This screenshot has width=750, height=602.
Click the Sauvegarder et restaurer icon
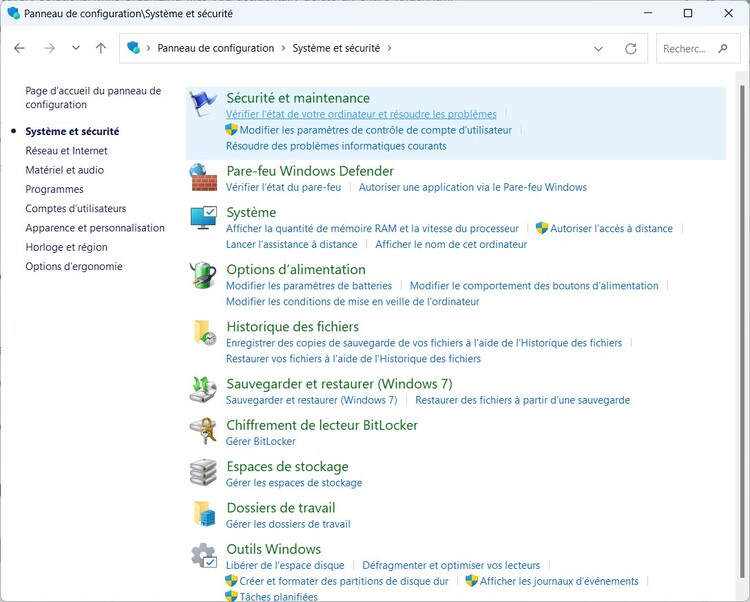[204, 390]
